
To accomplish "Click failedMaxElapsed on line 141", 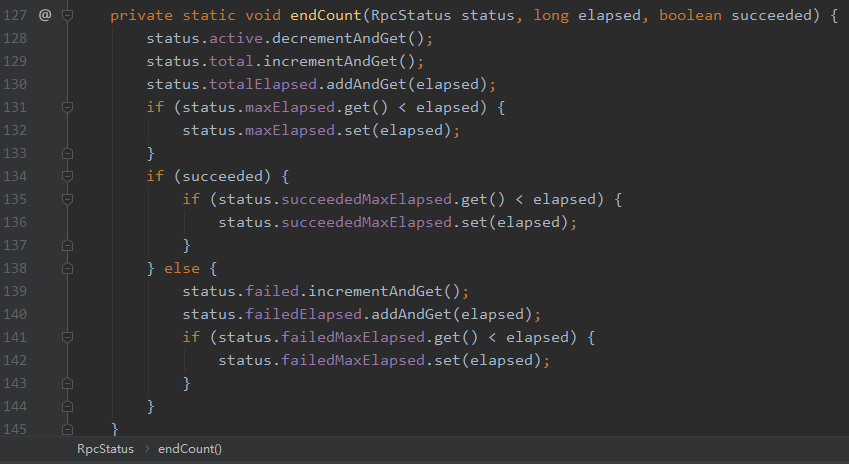I will click(352, 337).
